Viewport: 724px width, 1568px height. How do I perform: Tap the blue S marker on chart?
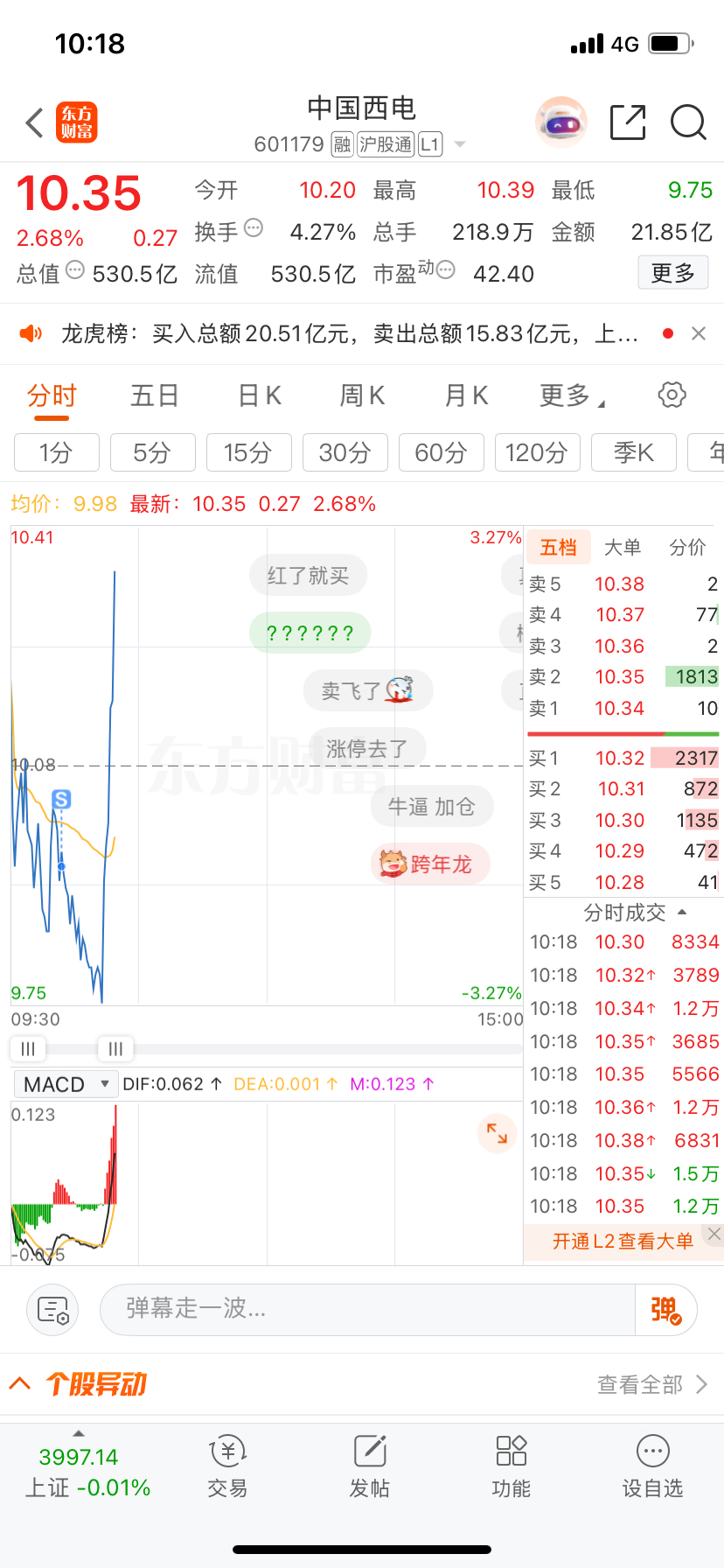[x=61, y=799]
